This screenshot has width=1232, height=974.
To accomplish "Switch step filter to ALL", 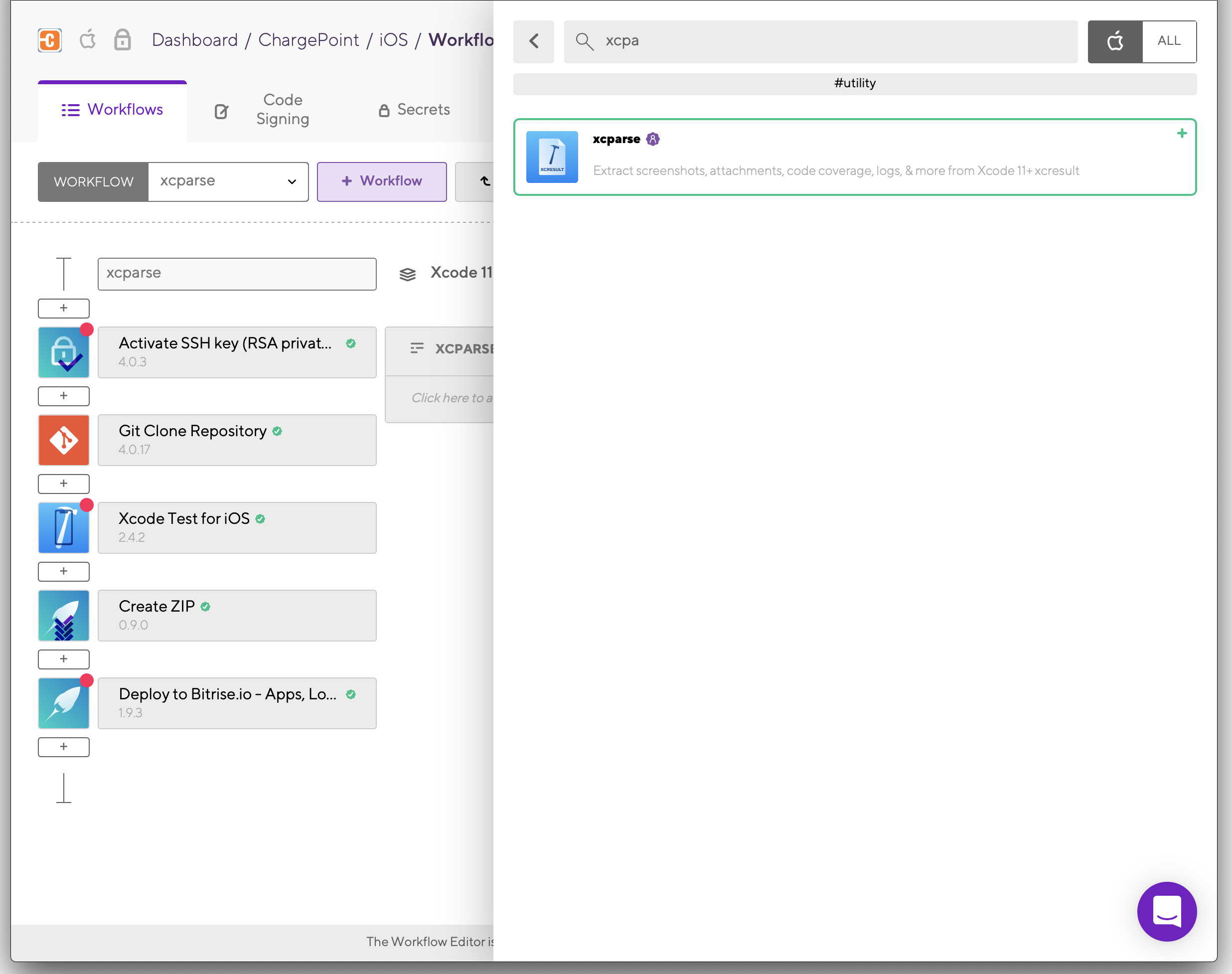I will coord(1169,41).
